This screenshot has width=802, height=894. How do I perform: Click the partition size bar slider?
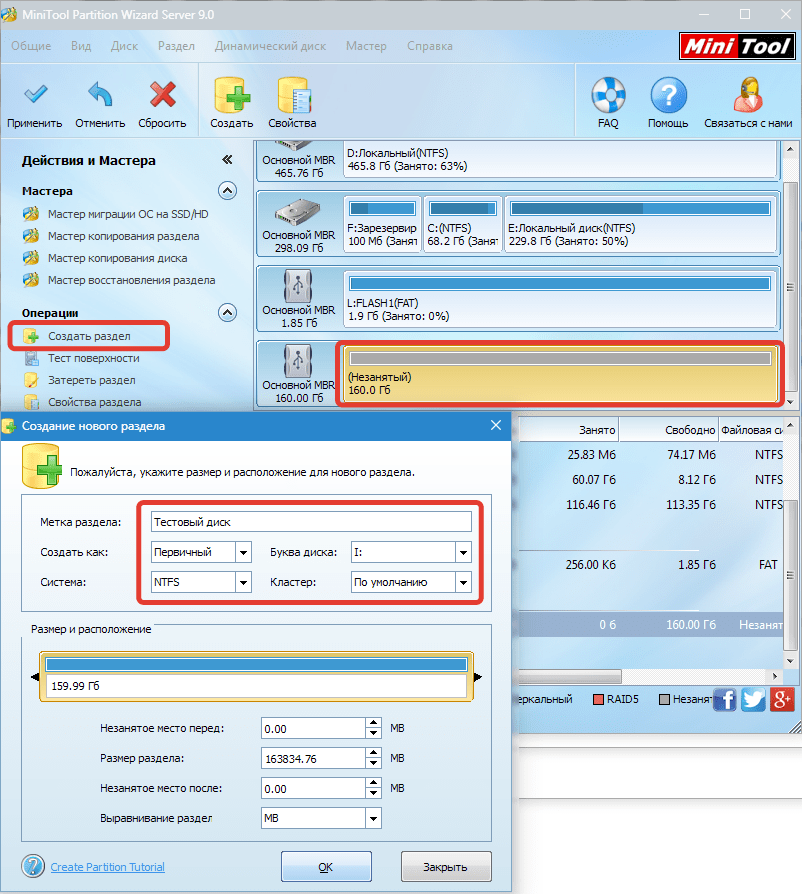[x=256, y=664]
